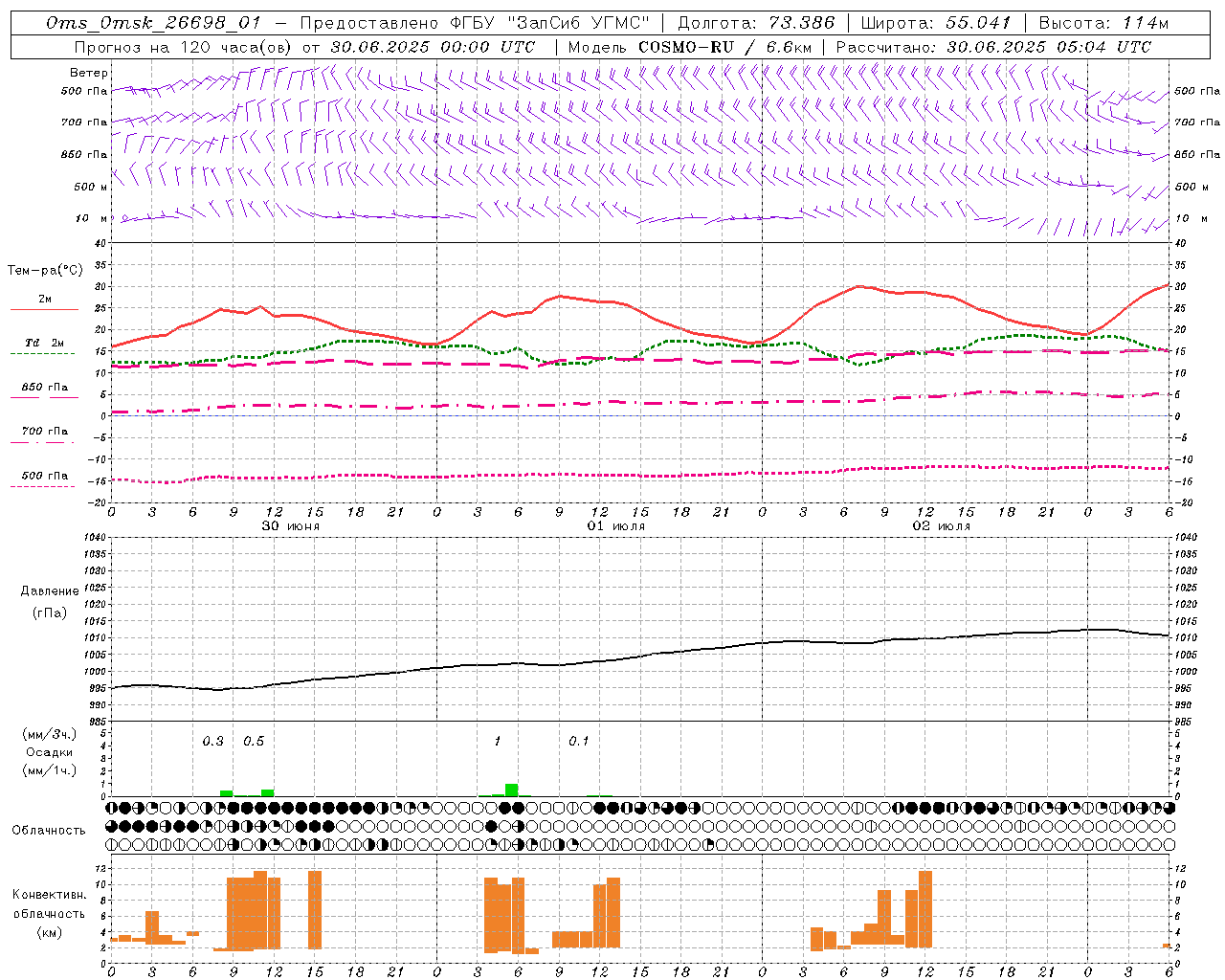Click the Высота: 114м label
Image resolution: width=1225 pixels, height=980 pixels.
coord(1103,23)
